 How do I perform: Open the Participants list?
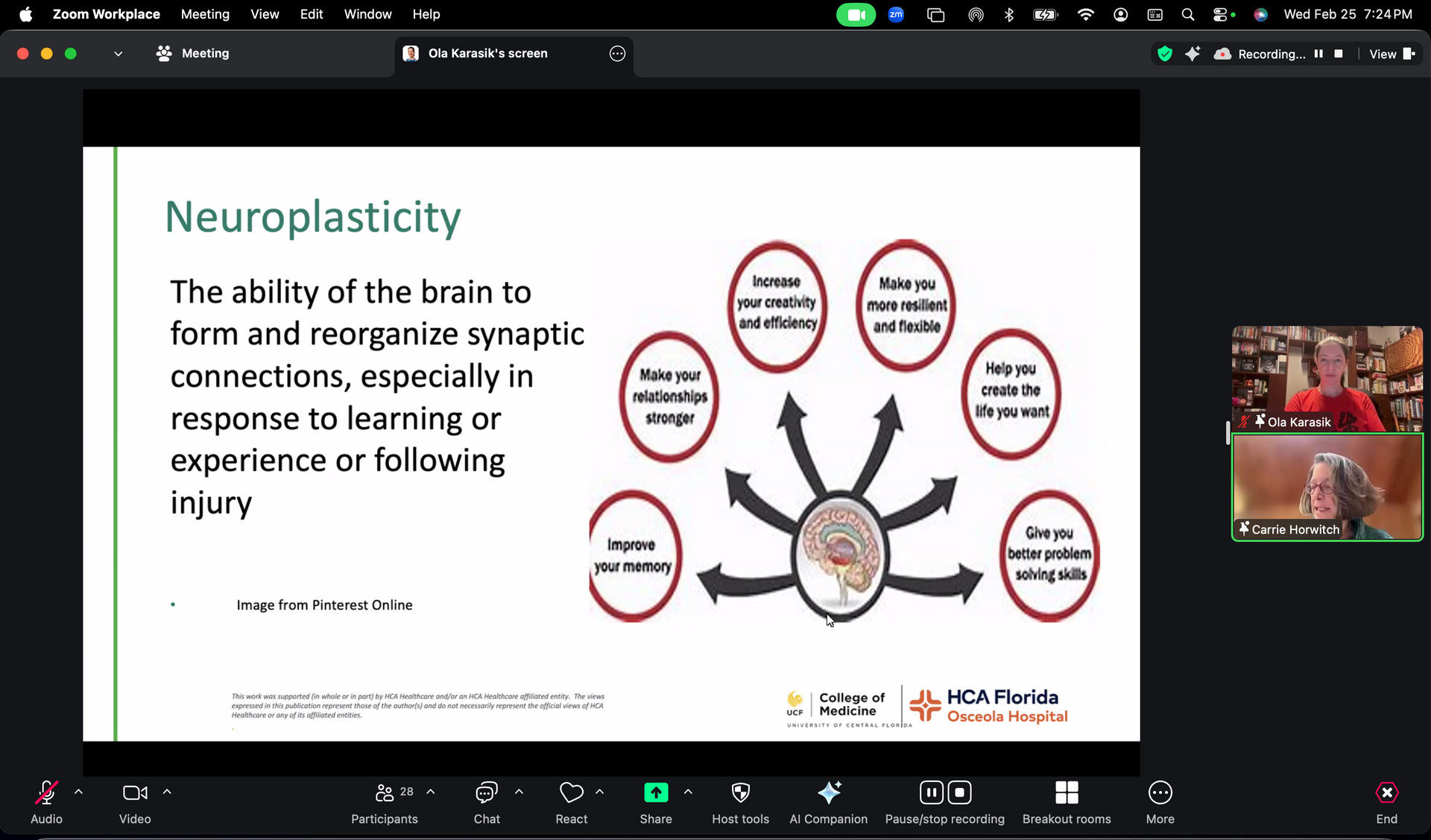point(385,802)
